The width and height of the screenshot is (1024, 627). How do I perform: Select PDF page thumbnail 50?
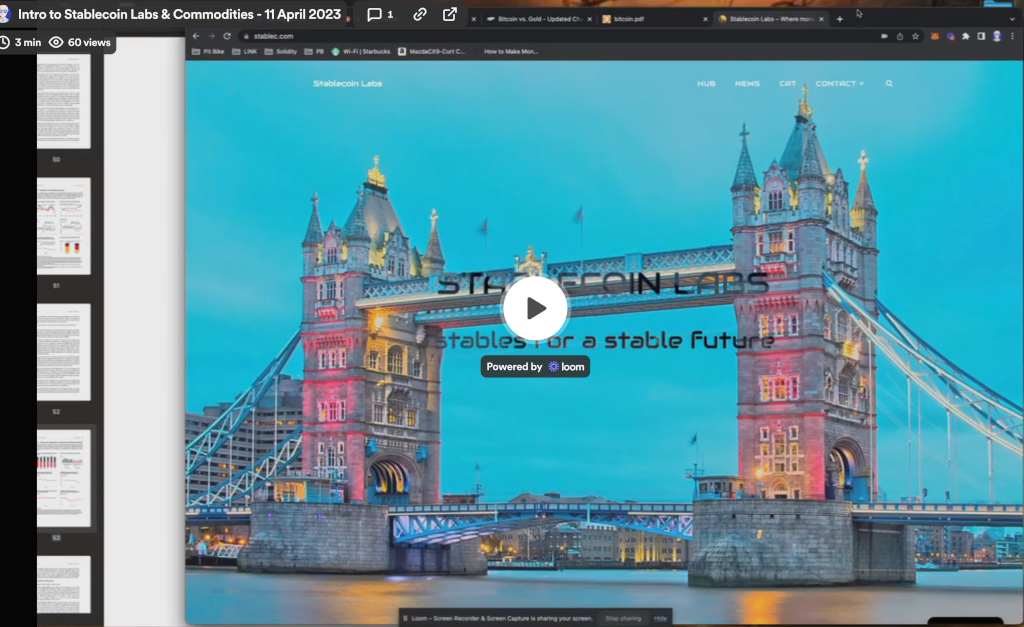click(63, 101)
